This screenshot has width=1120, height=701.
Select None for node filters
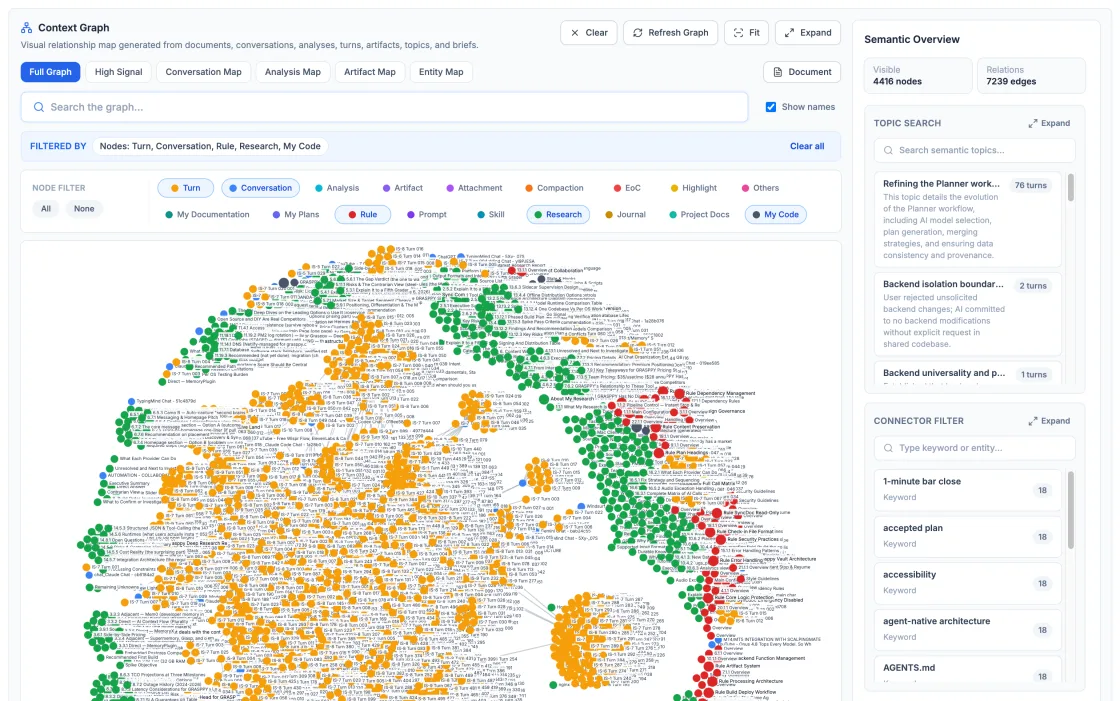[x=84, y=209]
